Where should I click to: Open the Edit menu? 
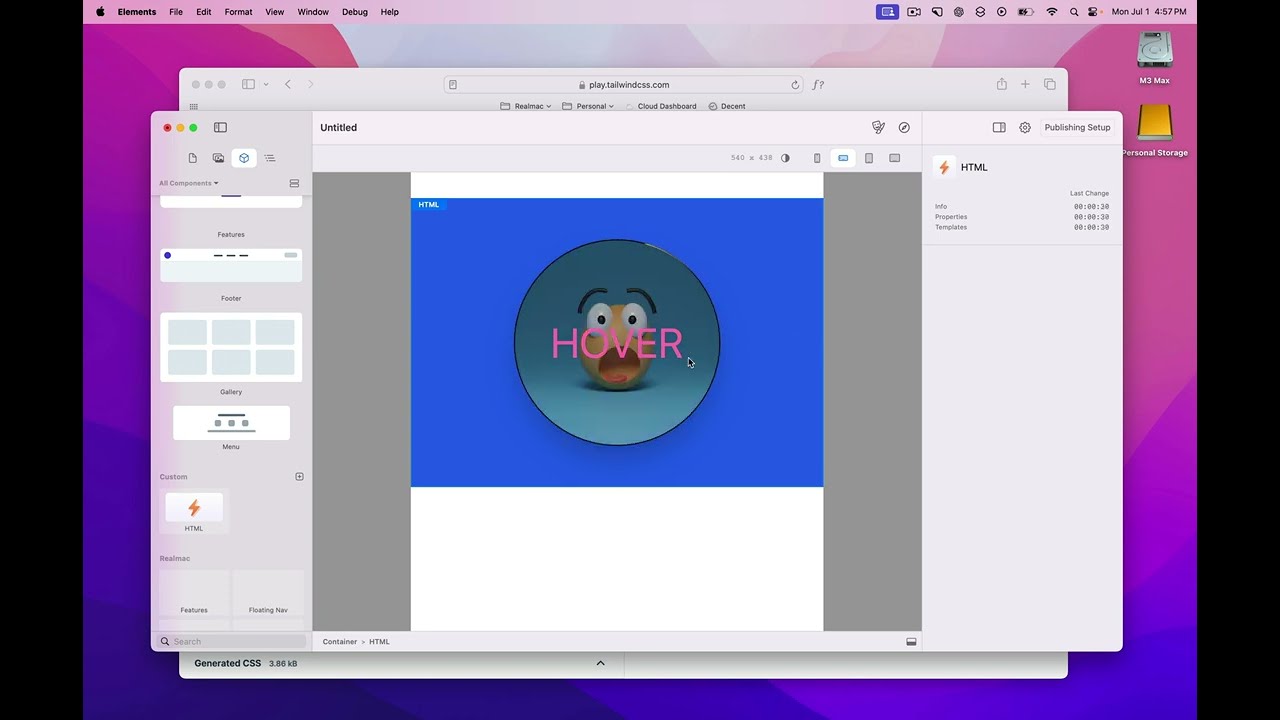tap(204, 12)
